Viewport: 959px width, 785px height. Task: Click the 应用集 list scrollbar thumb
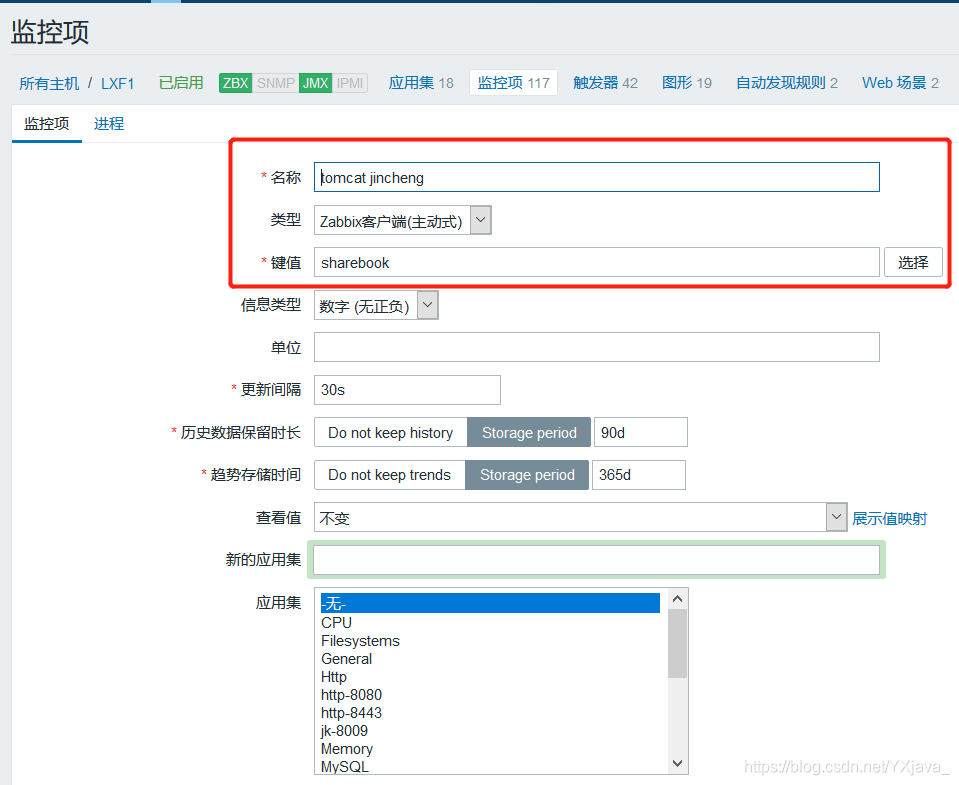coord(677,643)
